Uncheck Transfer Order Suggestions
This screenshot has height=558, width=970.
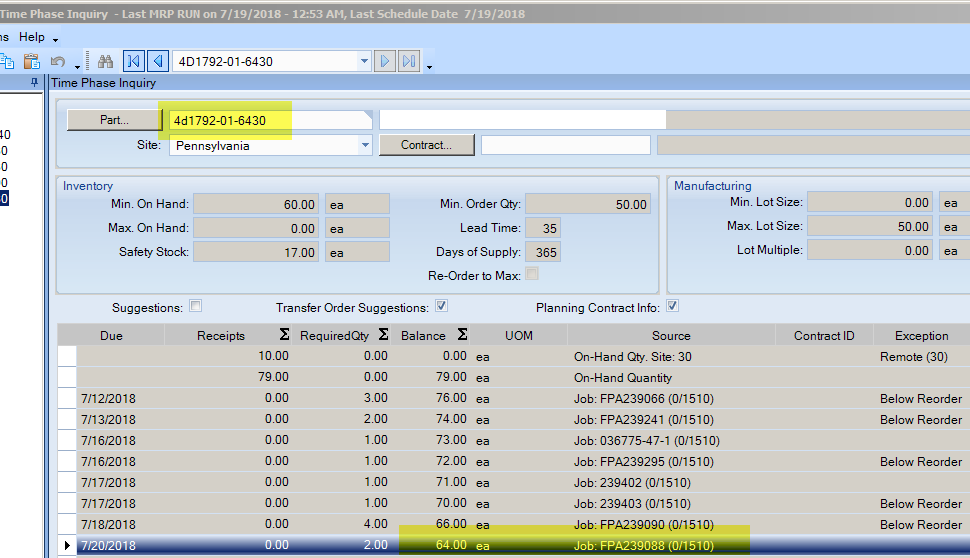point(442,307)
